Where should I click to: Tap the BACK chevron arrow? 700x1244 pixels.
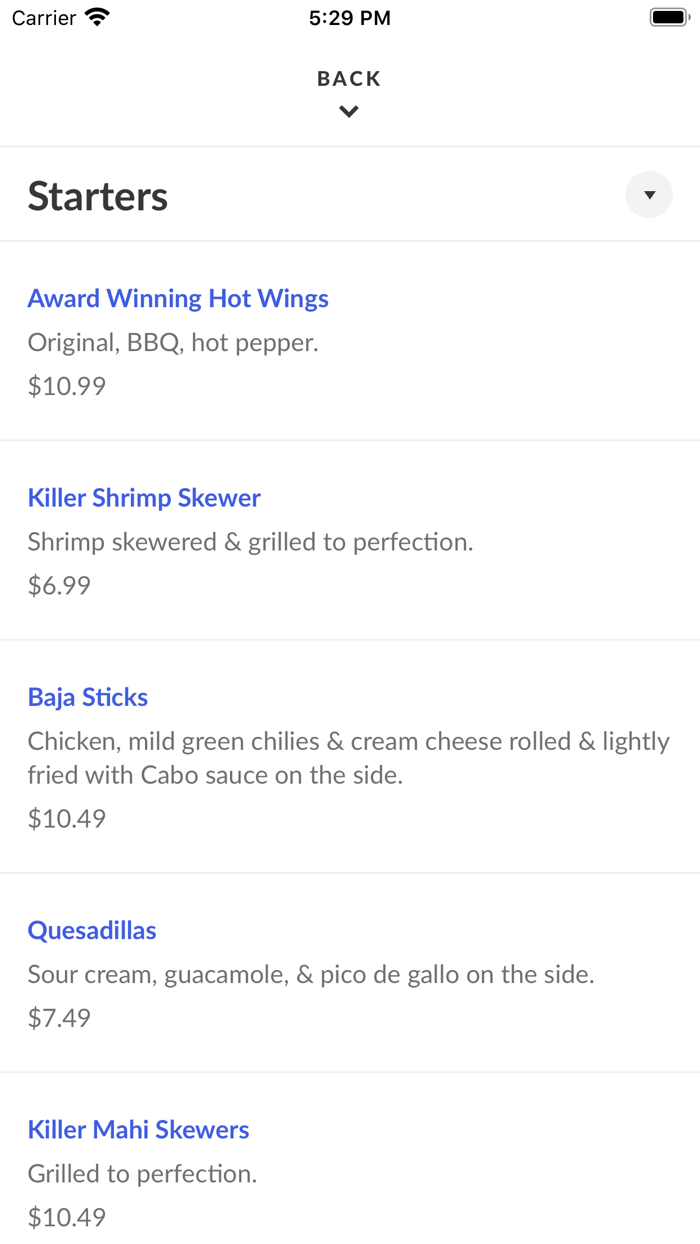(x=348, y=111)
